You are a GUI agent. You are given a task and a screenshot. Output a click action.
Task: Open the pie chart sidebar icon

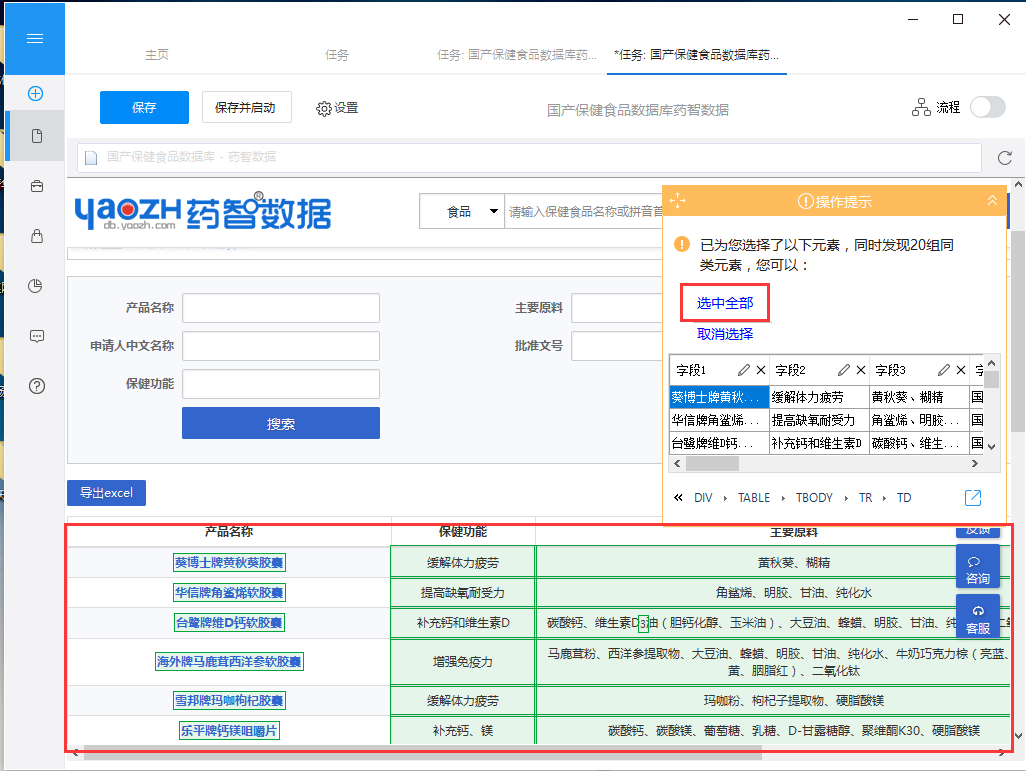(36, 286)
